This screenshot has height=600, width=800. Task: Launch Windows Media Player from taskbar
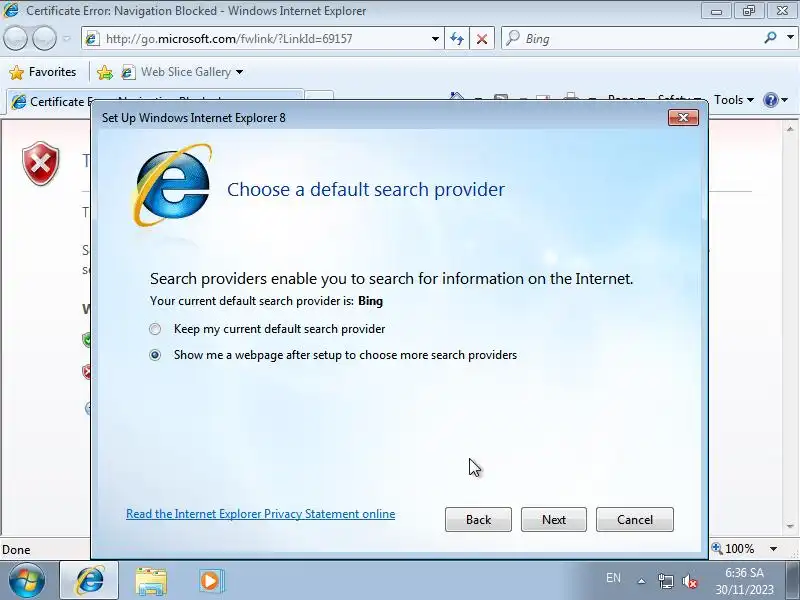click(x=211, y=581)
